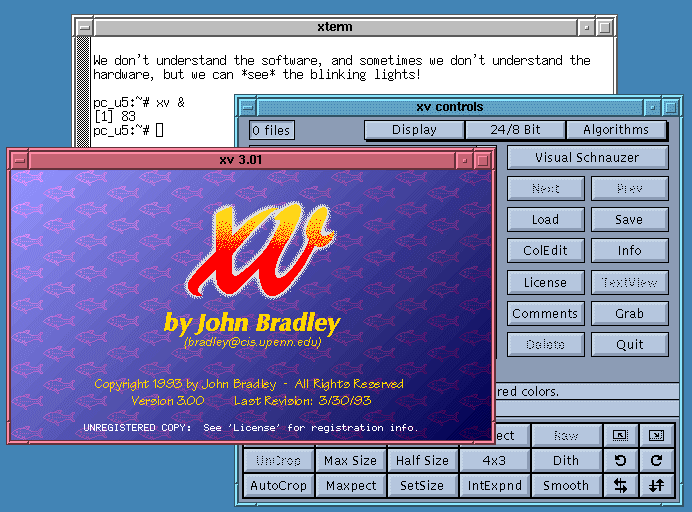Click the Next button

click(x=546, y=188)
